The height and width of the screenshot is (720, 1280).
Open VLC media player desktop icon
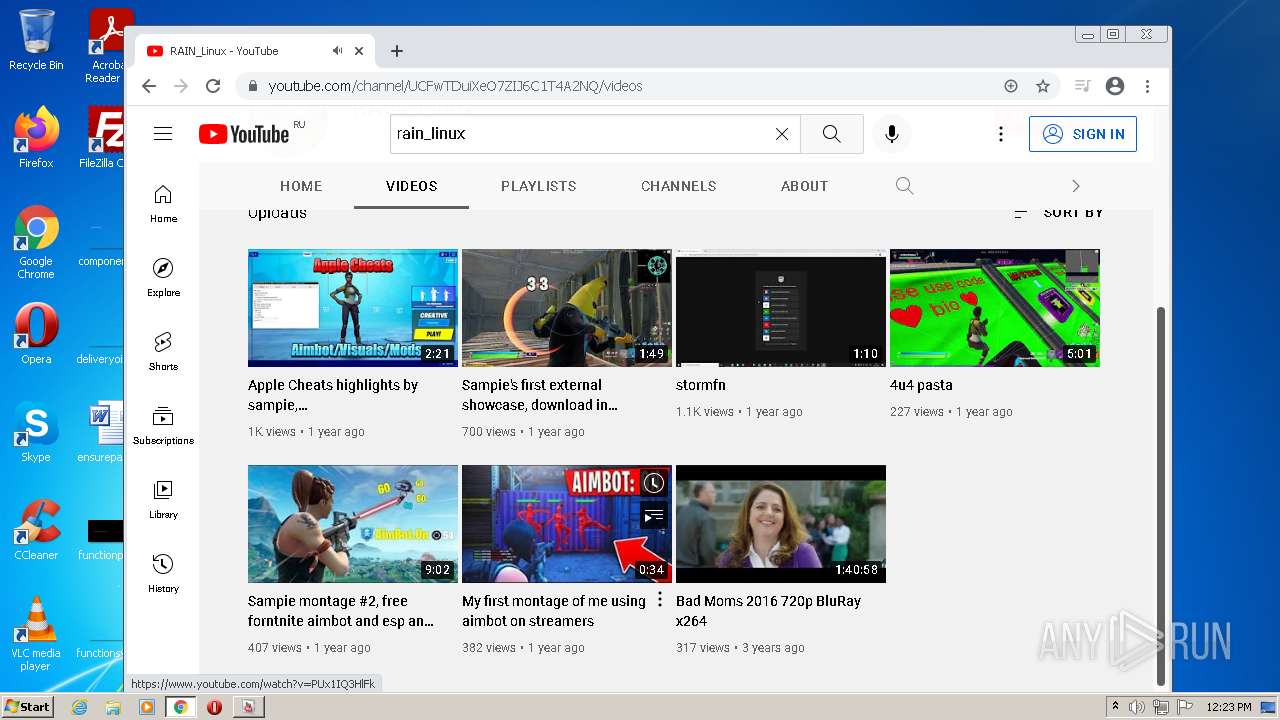click(36, 632)
